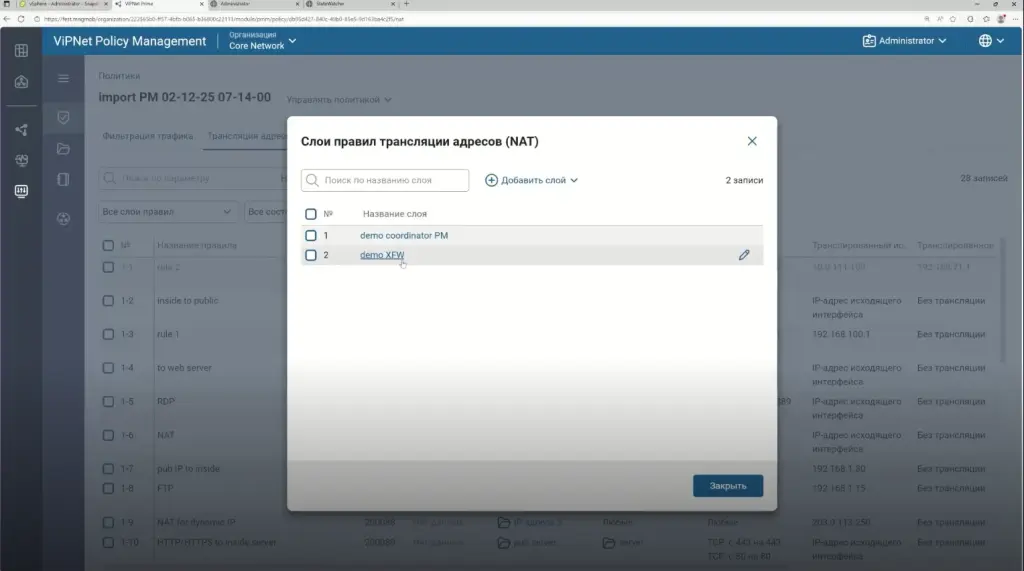
Task: Open a new browser tab
Action: (406, 4)
